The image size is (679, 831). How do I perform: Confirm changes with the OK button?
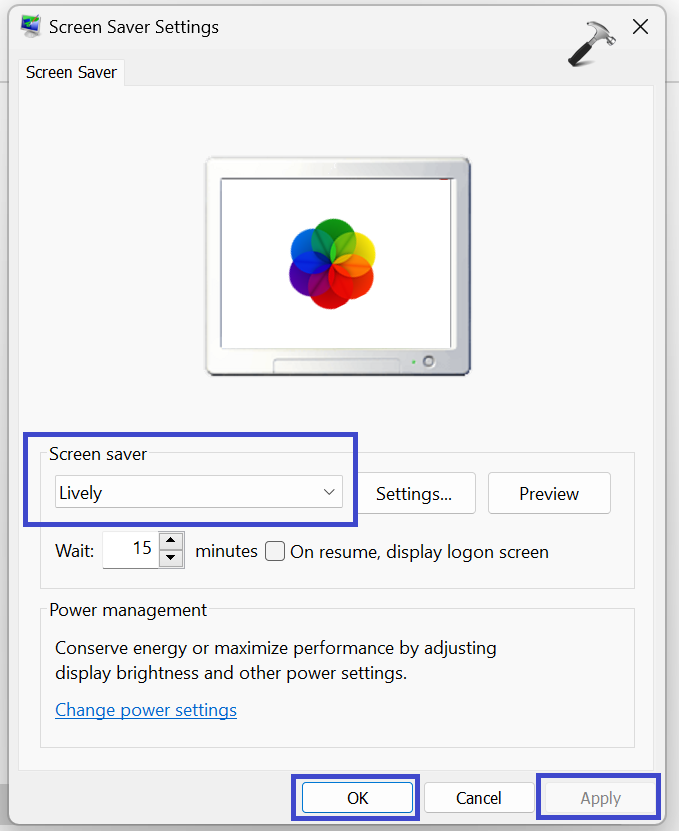[357, 798]
